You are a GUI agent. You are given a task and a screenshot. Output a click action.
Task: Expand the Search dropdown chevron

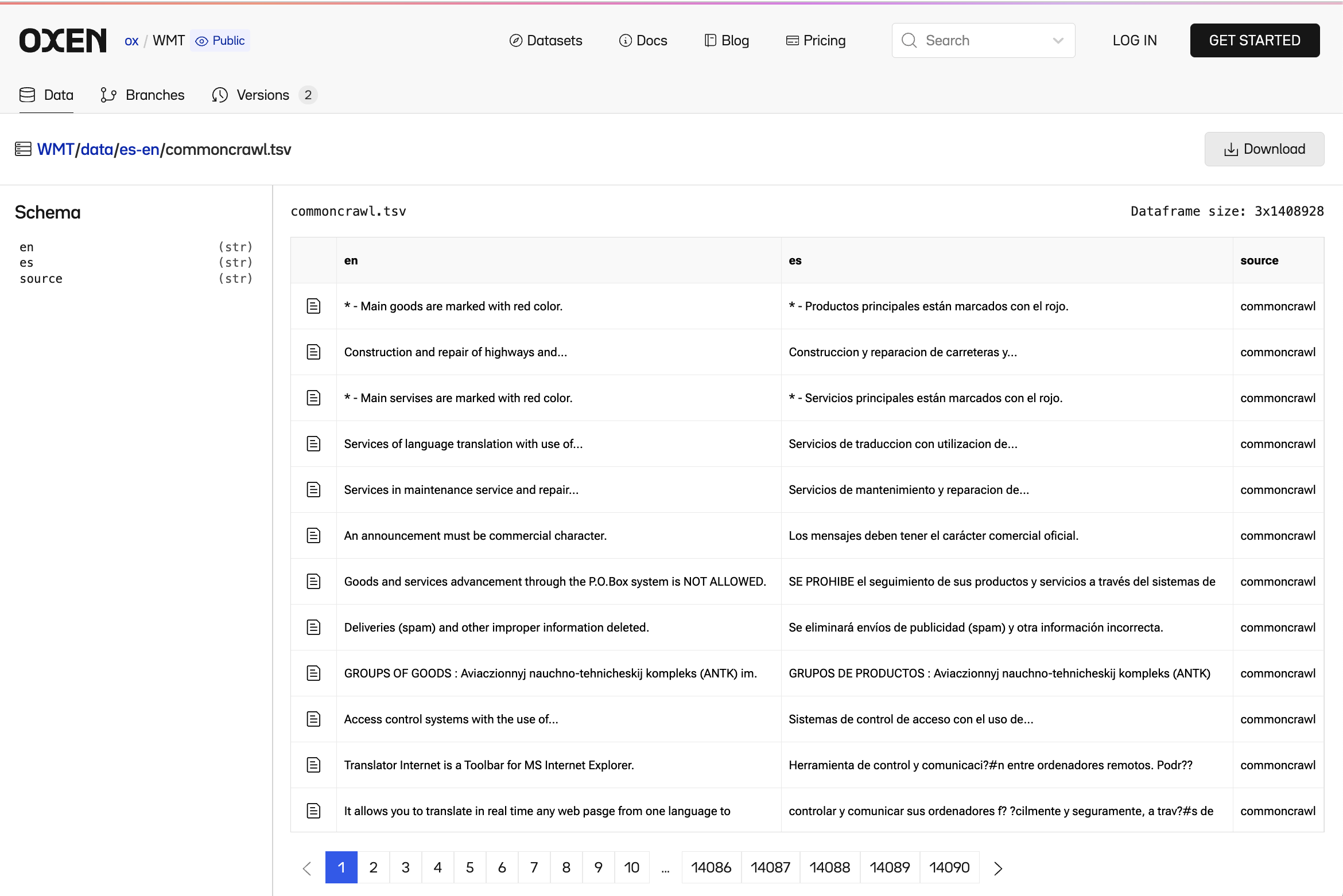[x=1058, y=41]
